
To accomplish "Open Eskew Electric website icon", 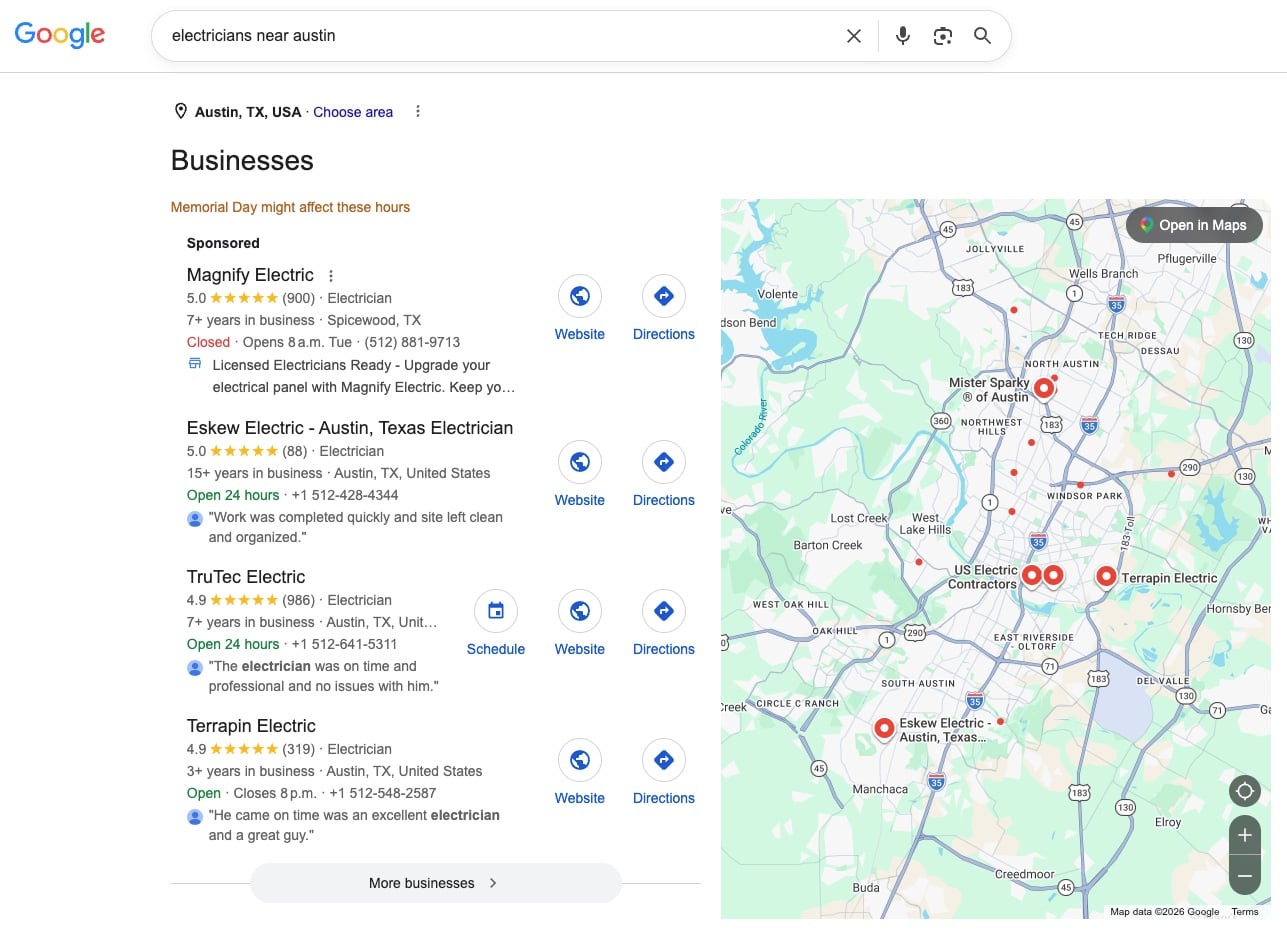I will tap(580, 462).
